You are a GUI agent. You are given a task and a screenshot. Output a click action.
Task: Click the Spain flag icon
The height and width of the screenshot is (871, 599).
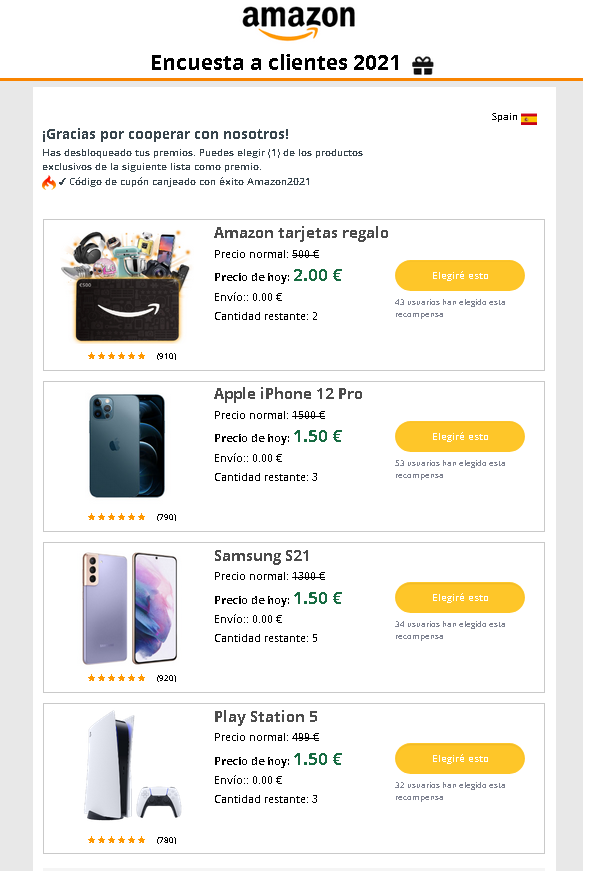click(x=530, y=117)
